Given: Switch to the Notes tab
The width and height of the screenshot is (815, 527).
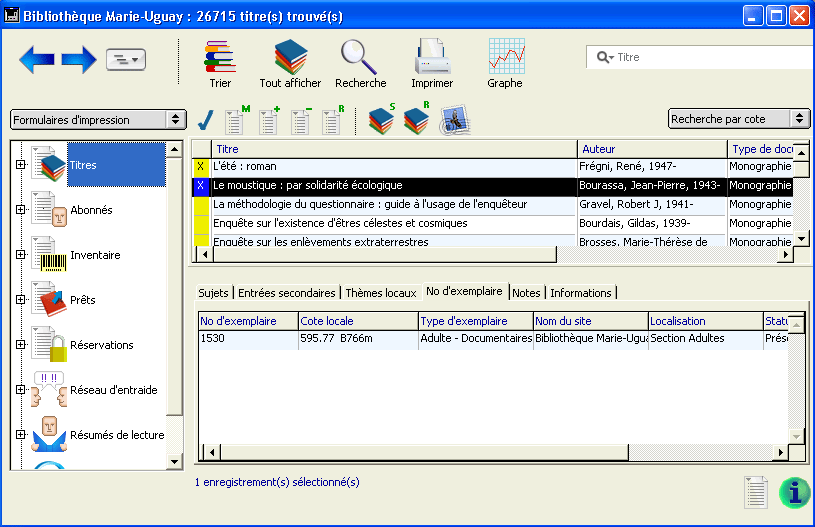Looking at the screenshot, I should click(x=526, y=293).
